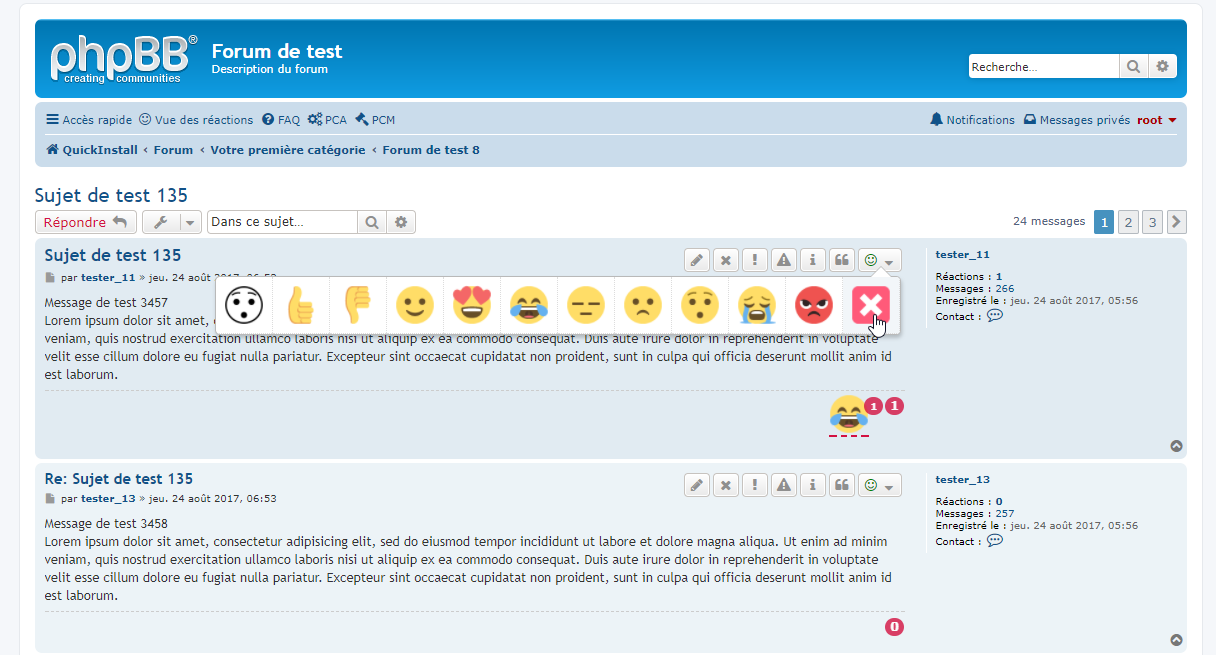Image resolution: width=1216 pixels, height=655 pixels.
Task: Click the Répondre button
Action: 85,222
